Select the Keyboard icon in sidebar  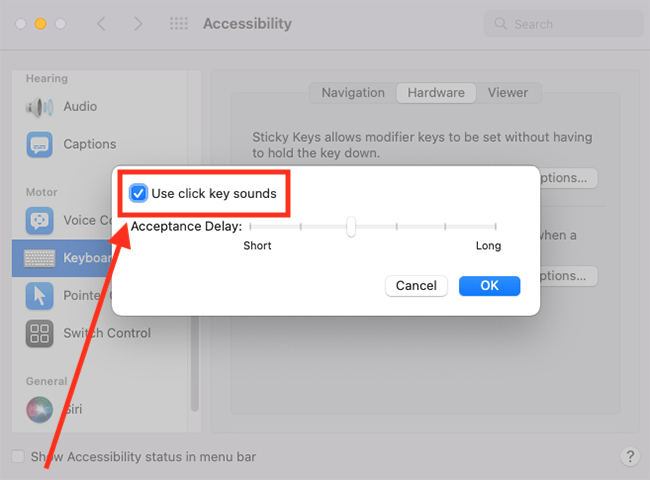(39, 258)
